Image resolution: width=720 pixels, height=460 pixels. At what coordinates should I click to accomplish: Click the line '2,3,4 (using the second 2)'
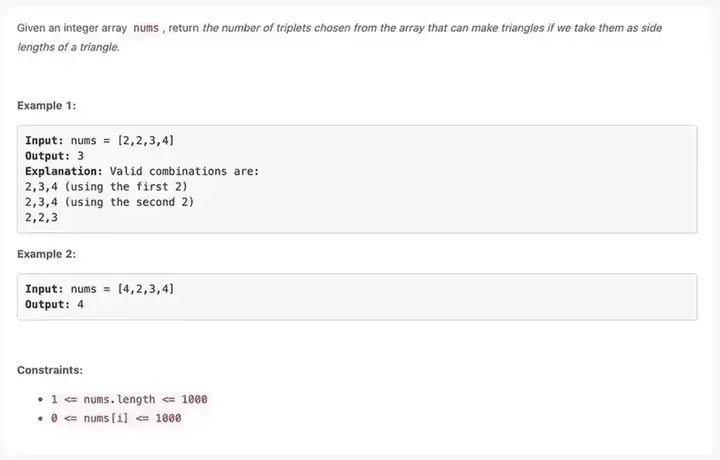109,202
